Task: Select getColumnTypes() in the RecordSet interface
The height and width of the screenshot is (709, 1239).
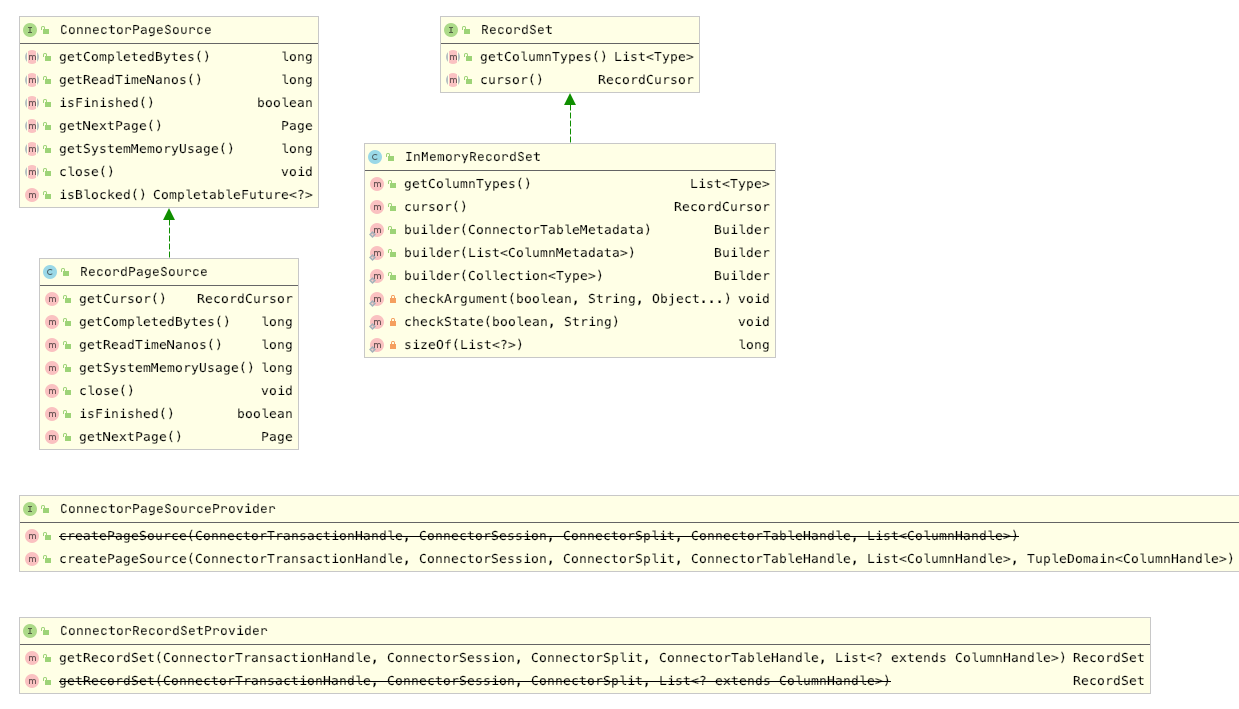Action: pyautogui.click(x=543, y=57)
